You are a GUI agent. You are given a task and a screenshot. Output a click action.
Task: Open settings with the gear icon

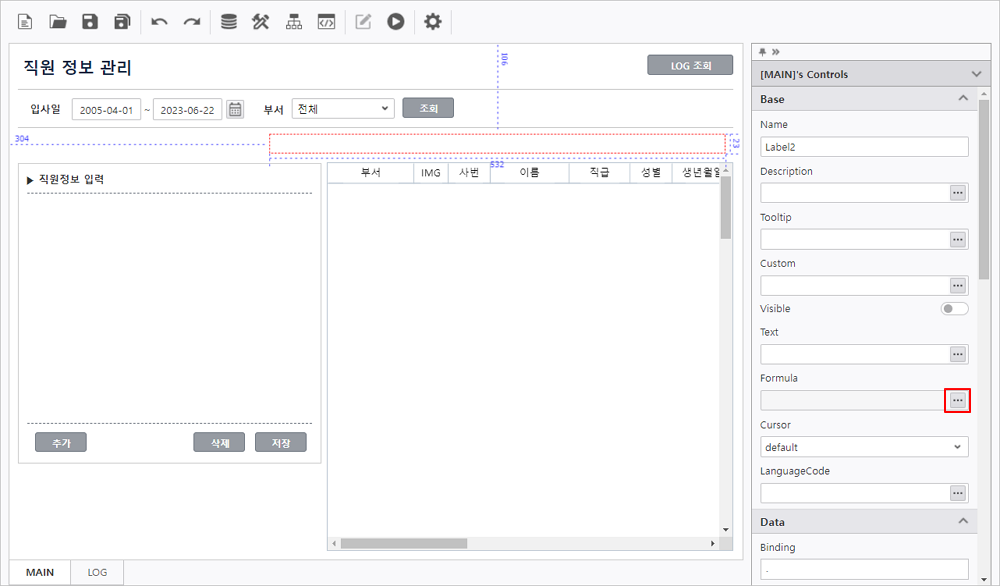(x=432, y=21)
